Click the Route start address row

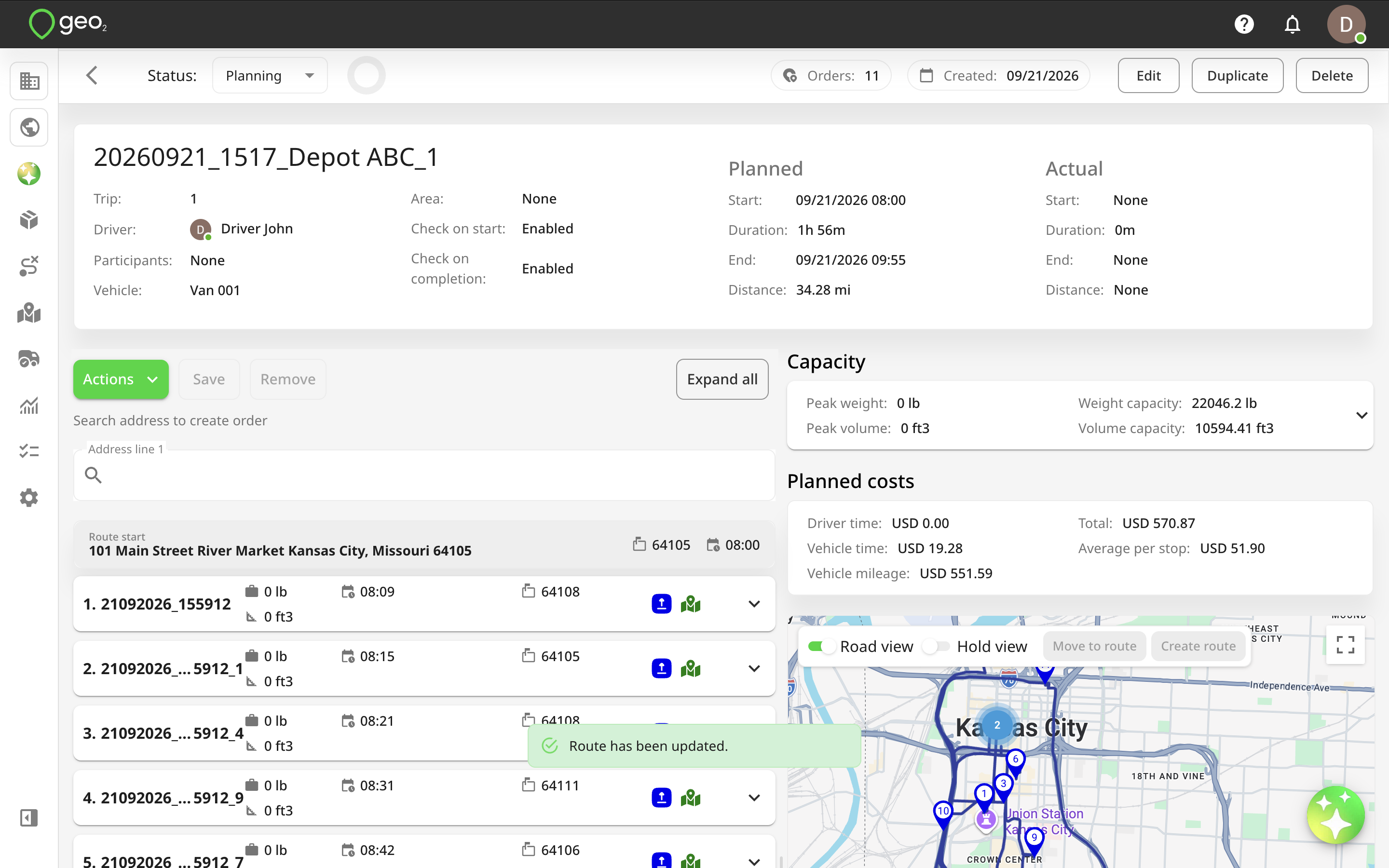(x=424, y=545)
